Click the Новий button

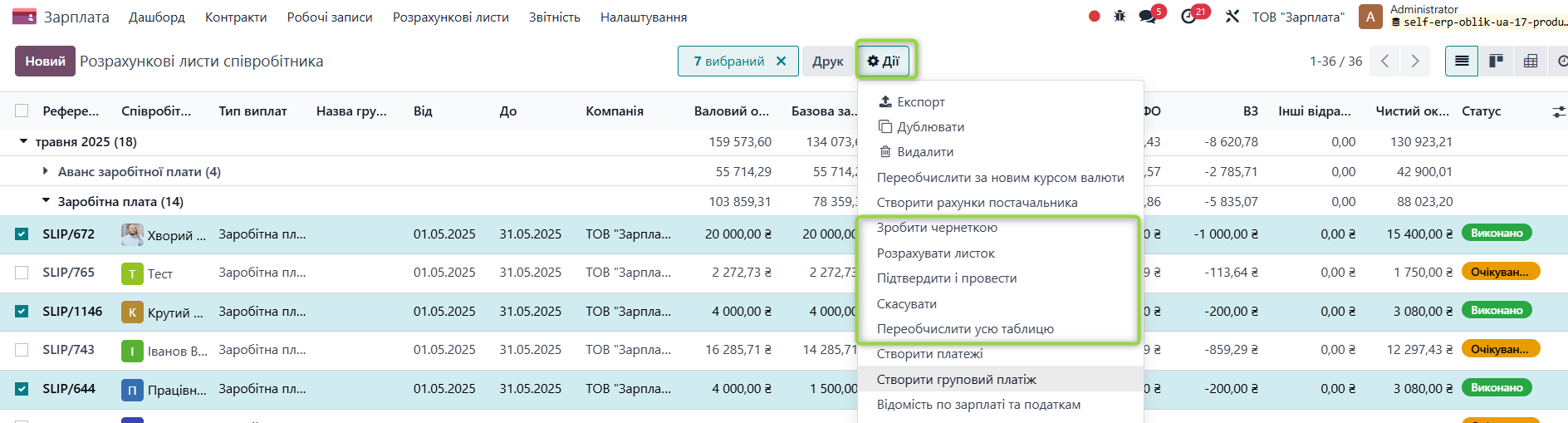coord(45,61)
